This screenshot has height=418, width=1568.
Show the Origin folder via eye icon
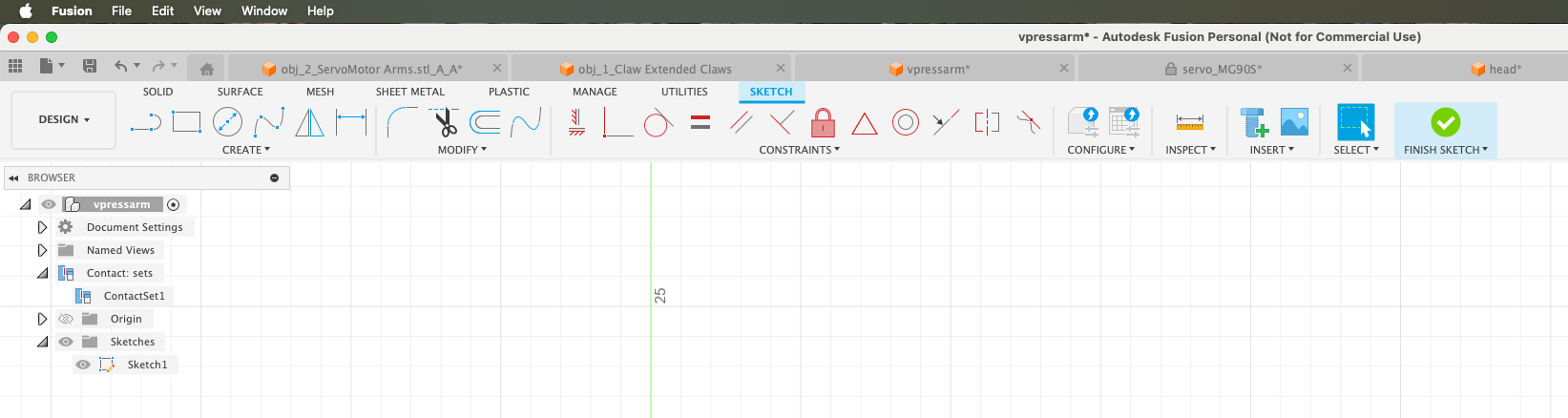point(66,319)
